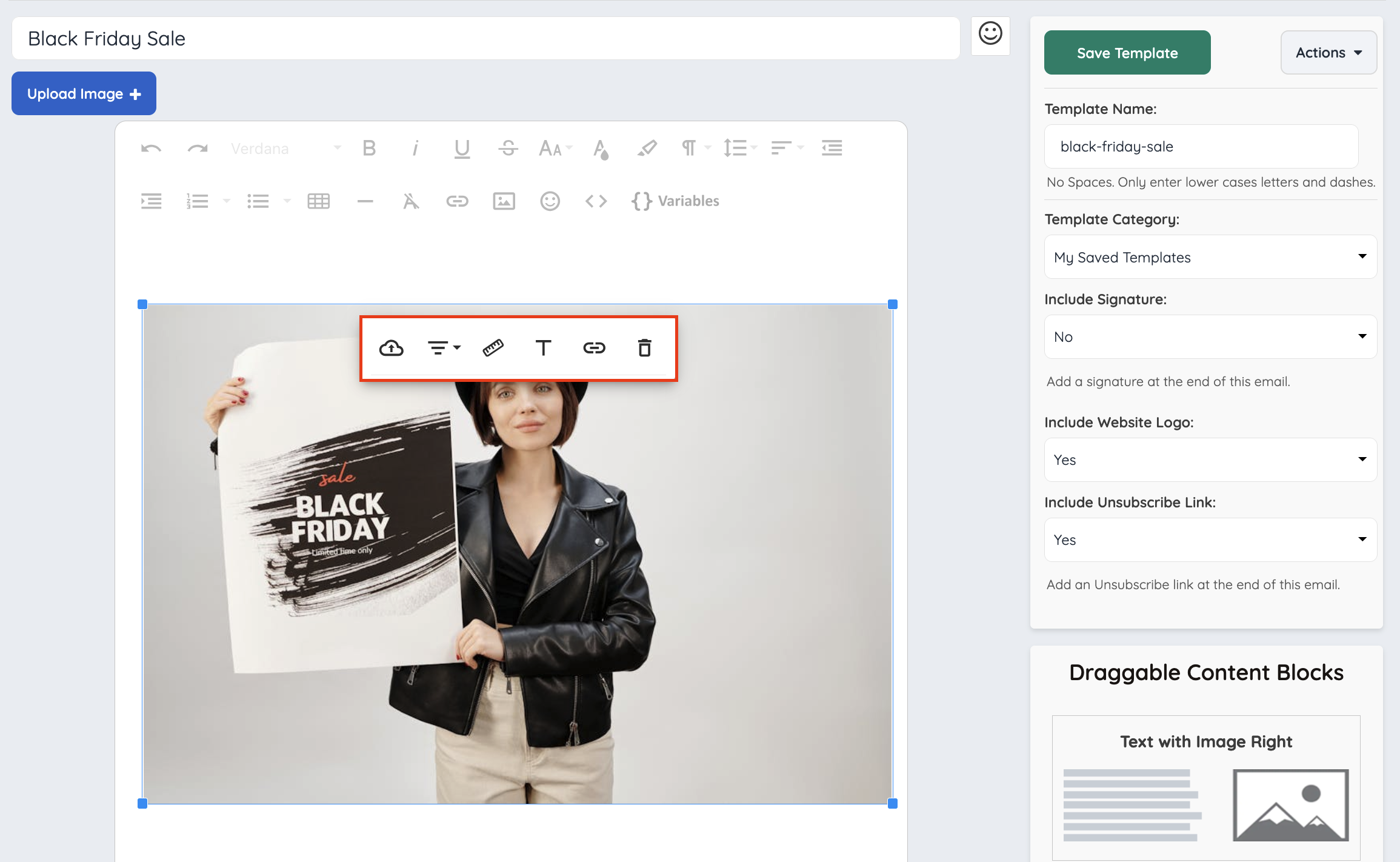Viewport: 1400px width, 862px height.
Task: Expand the Template Category dropdown
Action: point(1210,257)
